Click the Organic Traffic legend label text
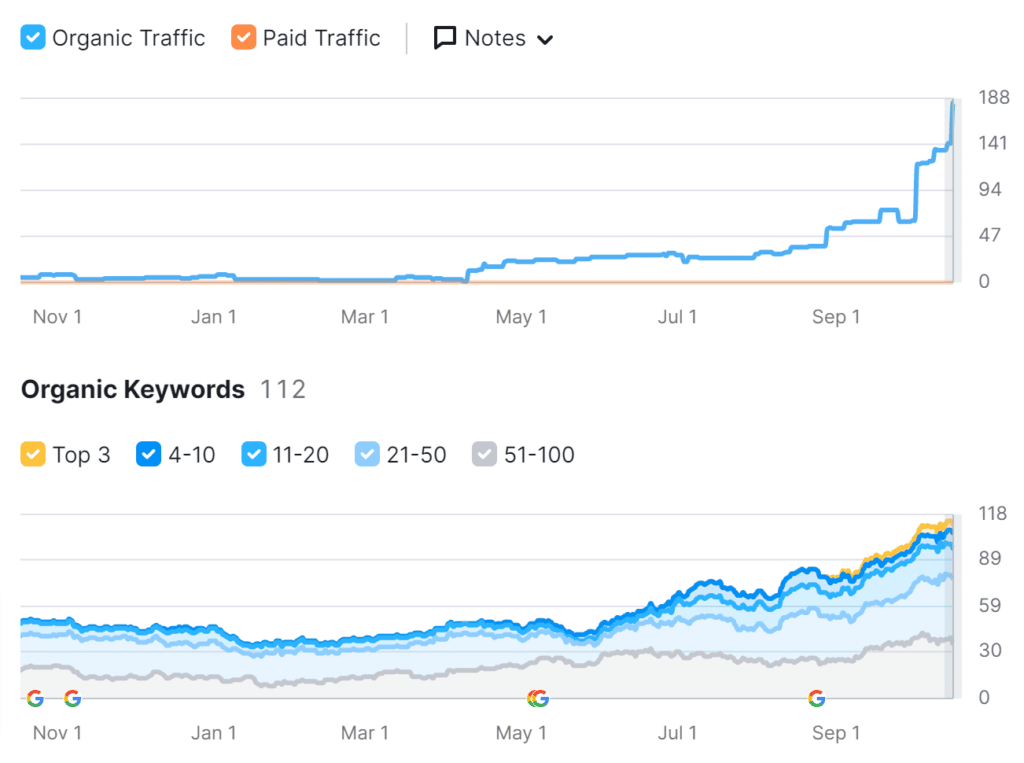This screenshot has height=763, width=1024. pyautogui.click(x=128, y=38)
